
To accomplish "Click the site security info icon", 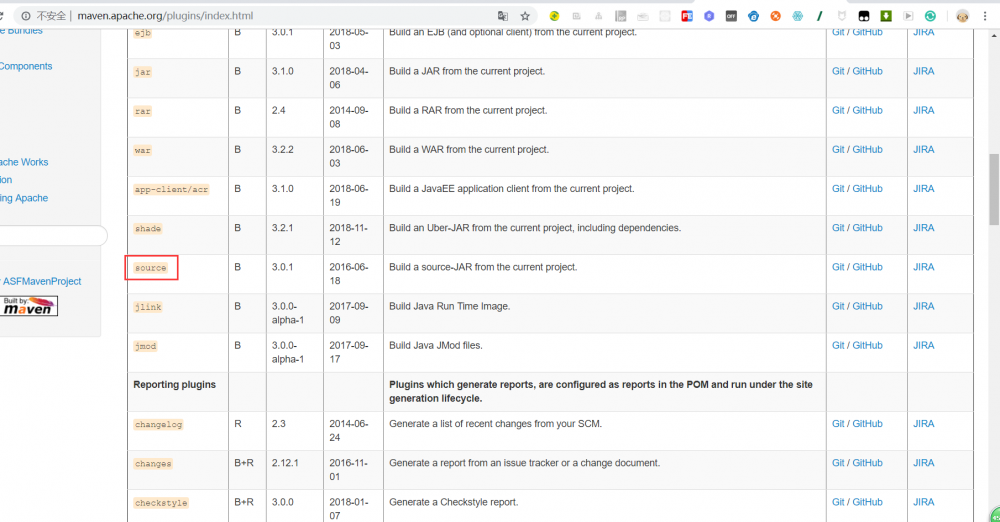I will point(26,16).
